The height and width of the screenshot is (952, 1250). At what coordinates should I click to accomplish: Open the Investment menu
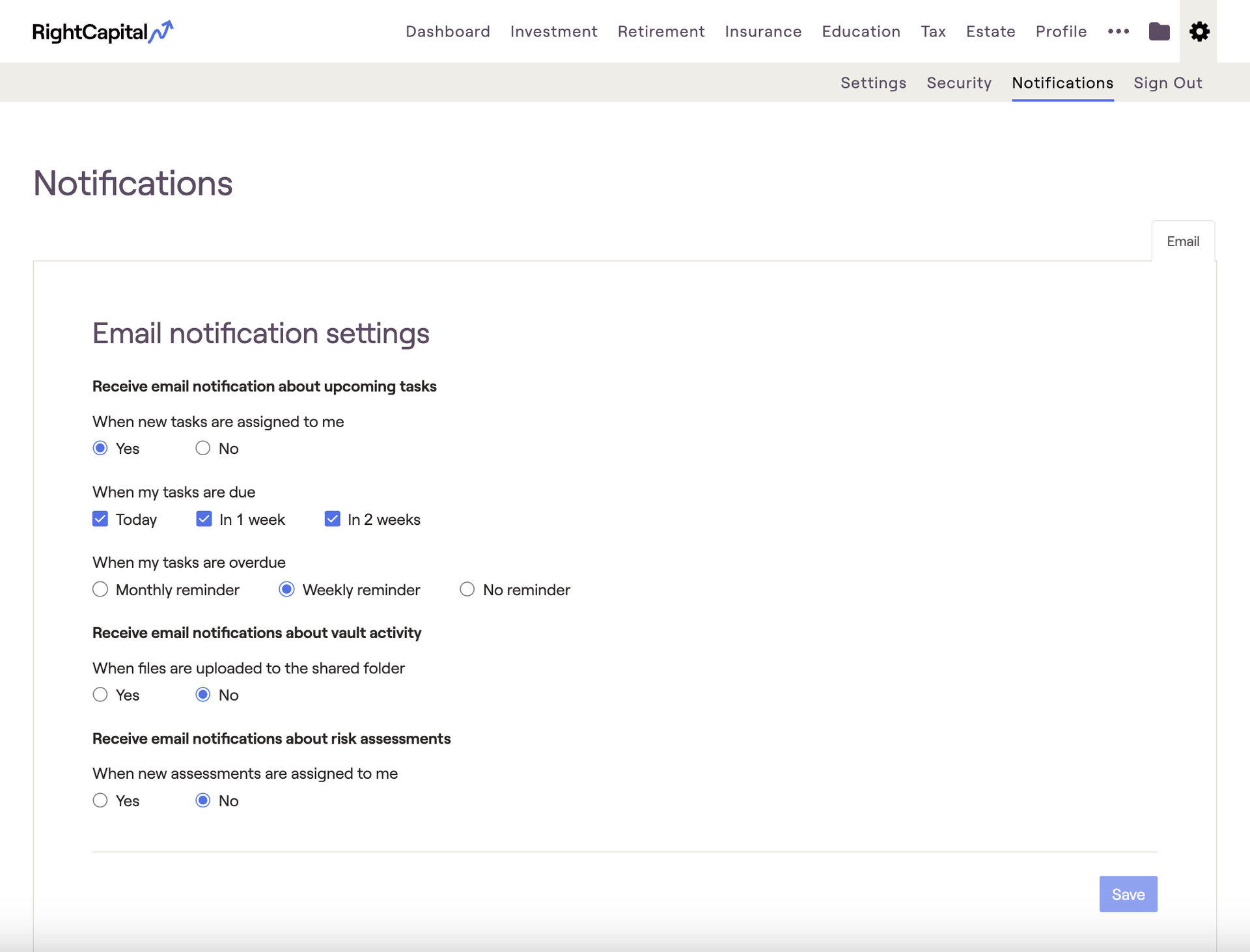click(554, 31)
